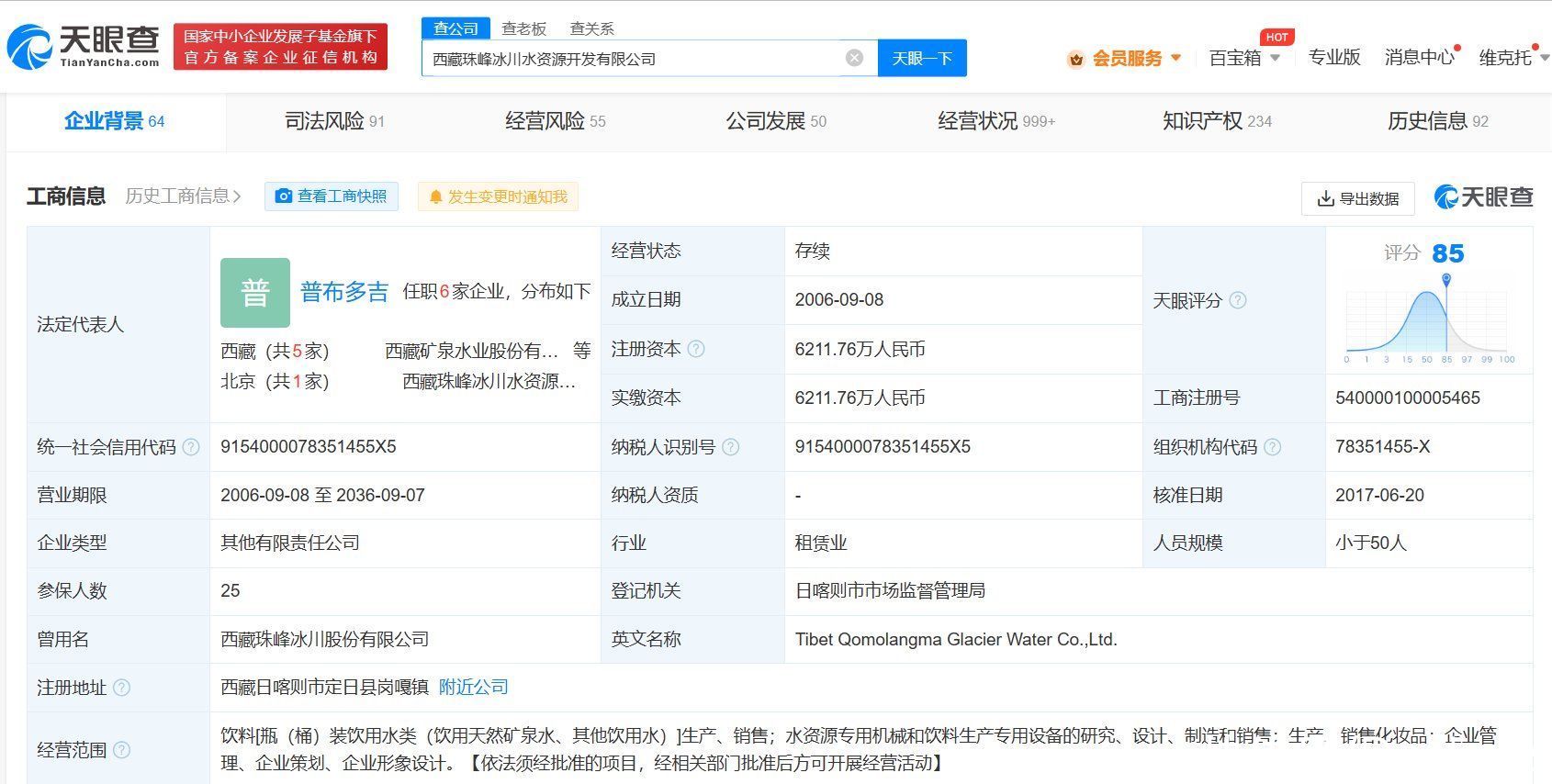Click the HOT badge above 百宝箱
Screen dimensions: 1552x784
[1276, 37]
